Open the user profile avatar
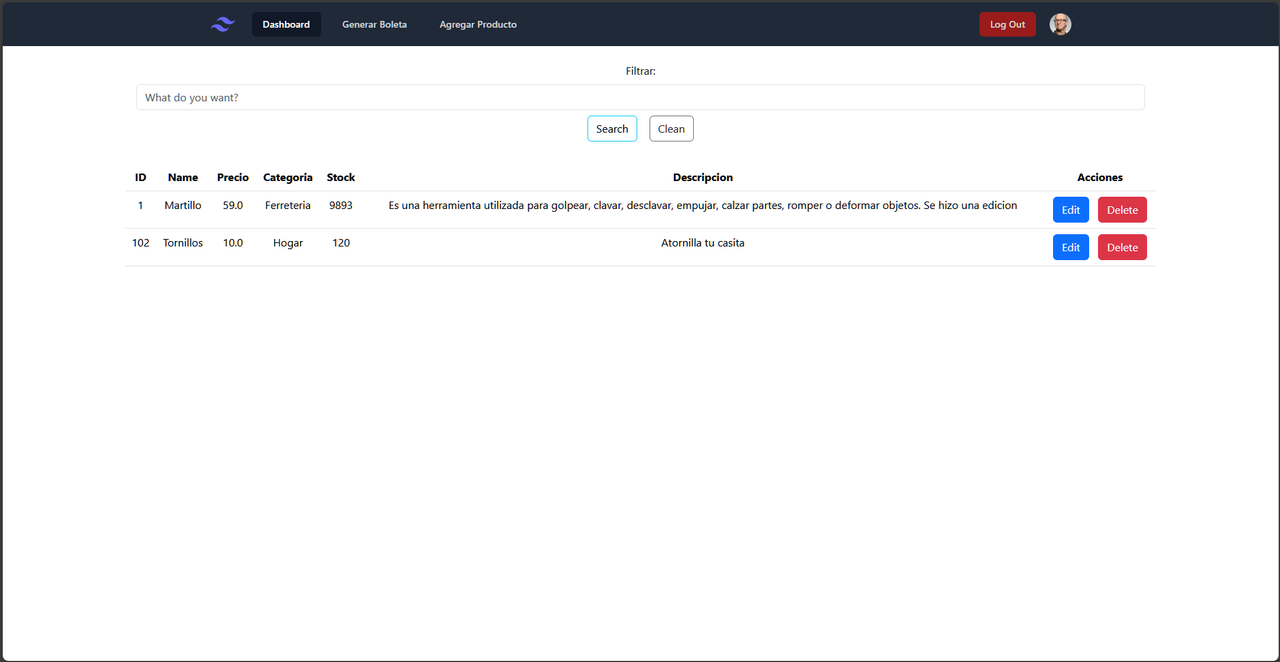The image size is (1280, 662). (1059, 23)
